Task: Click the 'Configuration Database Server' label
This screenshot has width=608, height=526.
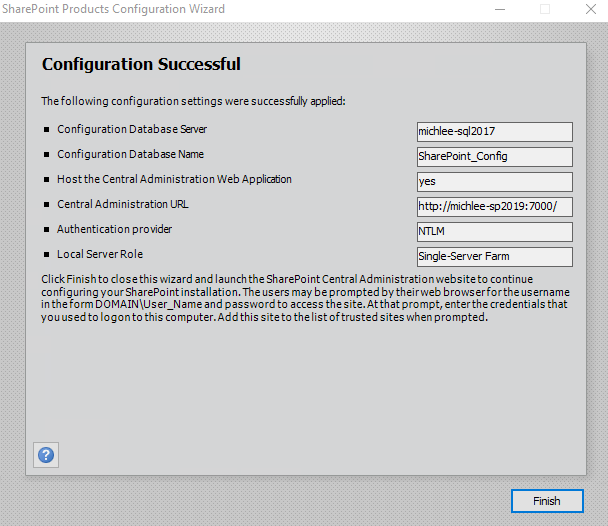Action: pyautogui.click(x=132, y=129)
